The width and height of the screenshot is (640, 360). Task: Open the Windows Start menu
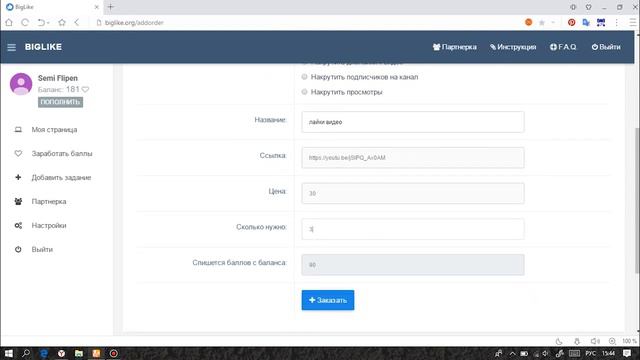click(x=8, y=353)
